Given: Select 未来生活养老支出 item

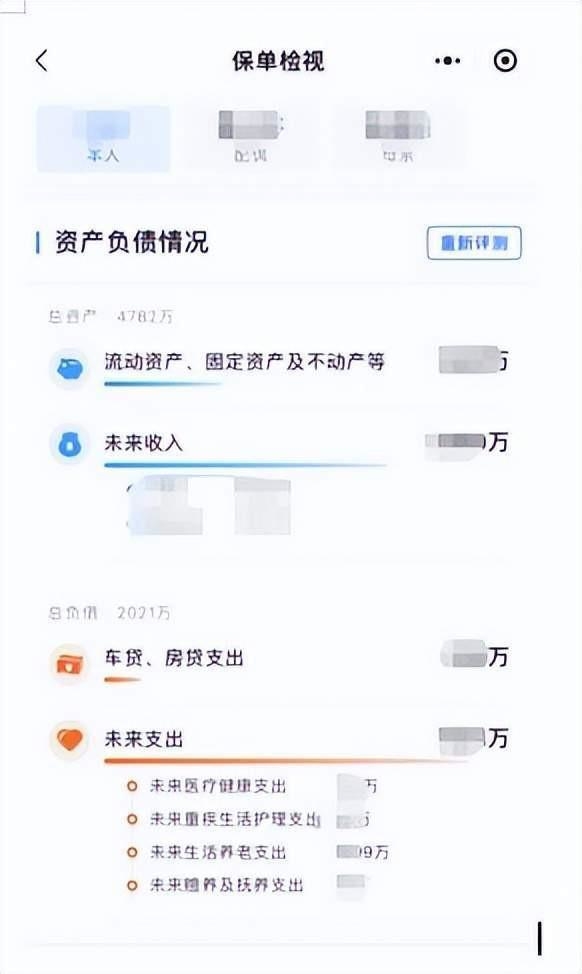Looking at the screenshot, I should 217,852.
